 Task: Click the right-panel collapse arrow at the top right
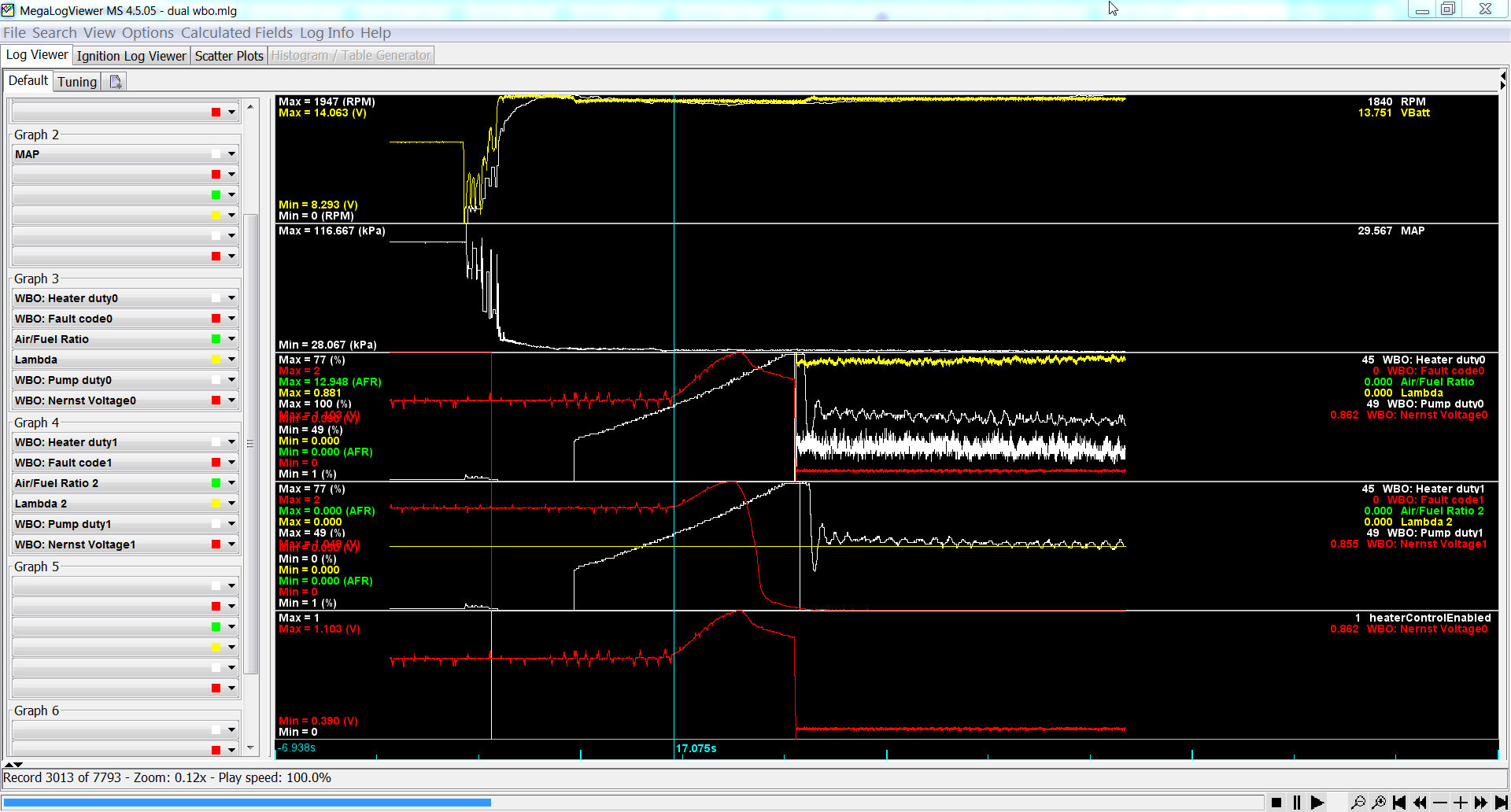(1502, 80)
